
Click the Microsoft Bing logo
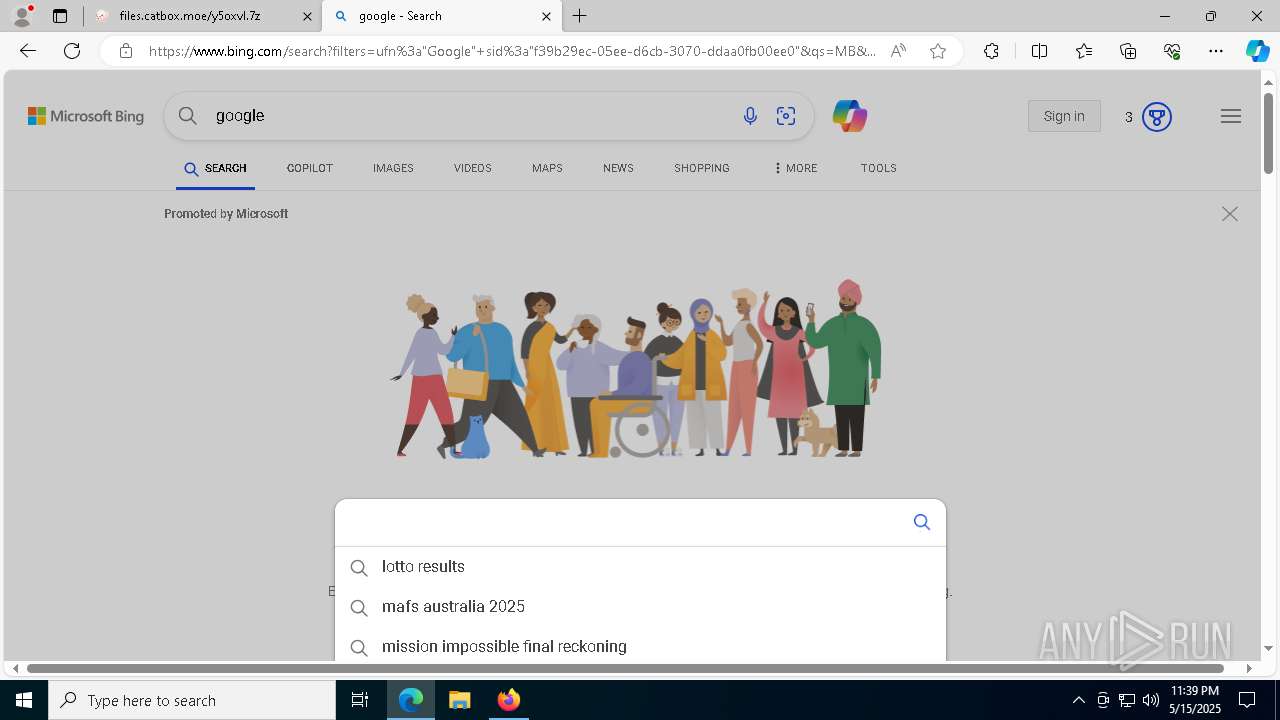[x=86, y=116]
